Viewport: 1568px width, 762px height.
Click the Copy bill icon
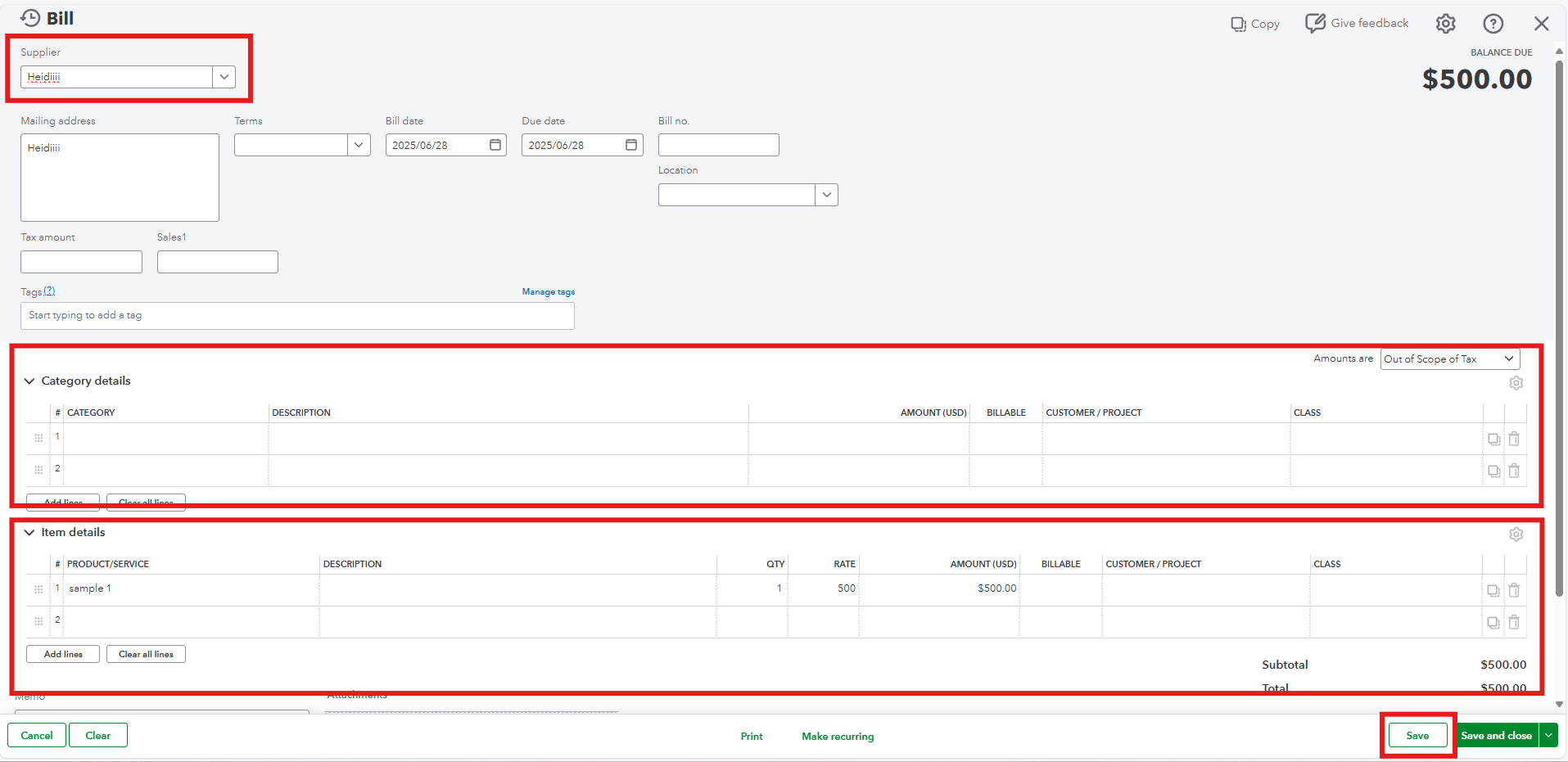coord(1239,25)
